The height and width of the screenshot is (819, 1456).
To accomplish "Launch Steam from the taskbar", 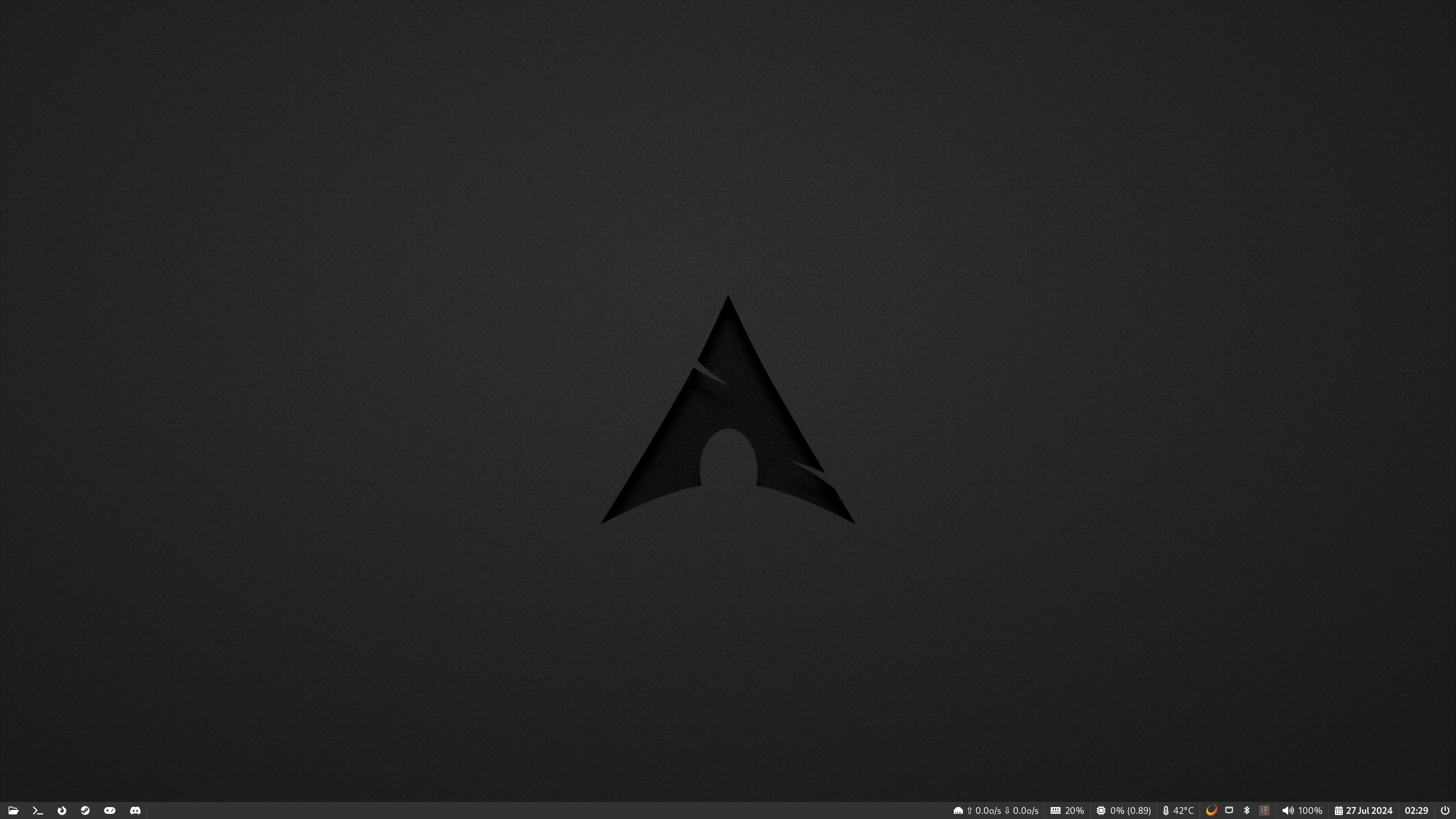I will point(85,810).
